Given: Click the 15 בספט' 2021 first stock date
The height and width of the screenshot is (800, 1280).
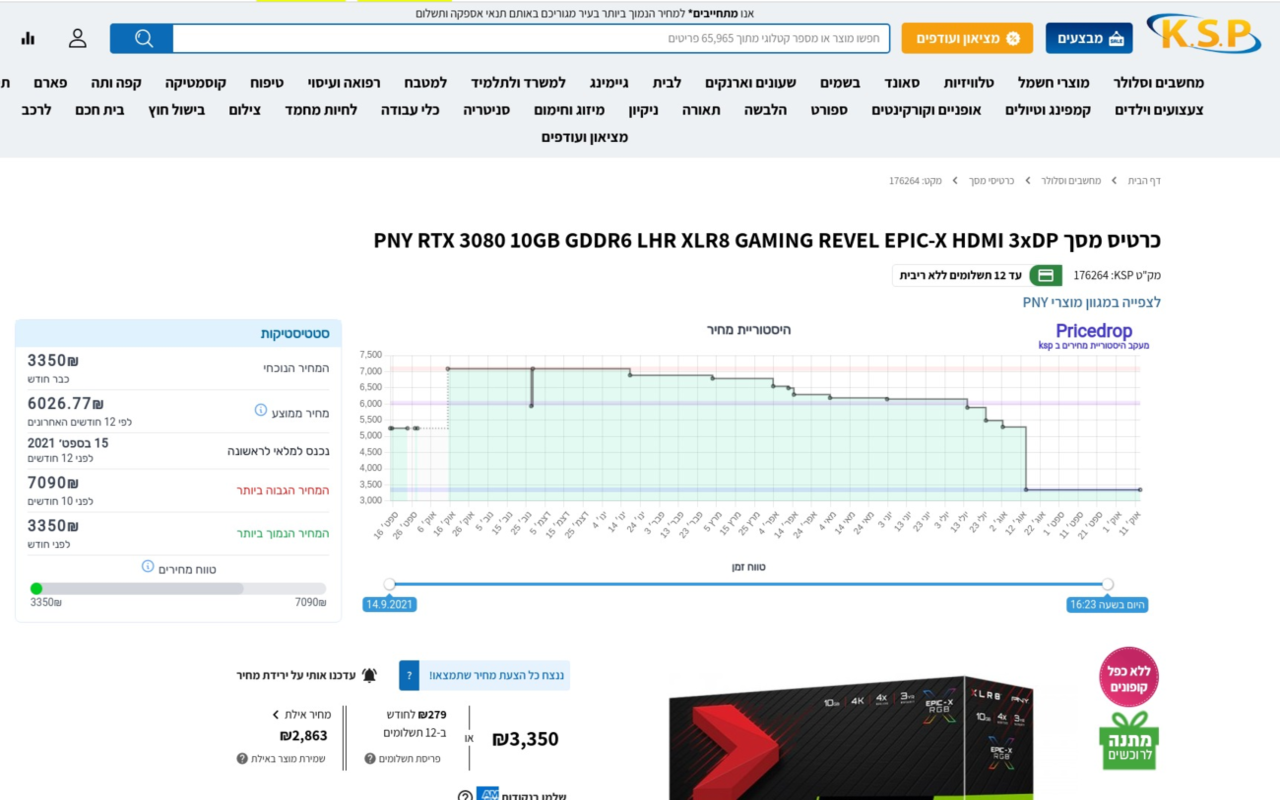Looking at the screenshot, I should pos(68,443).
